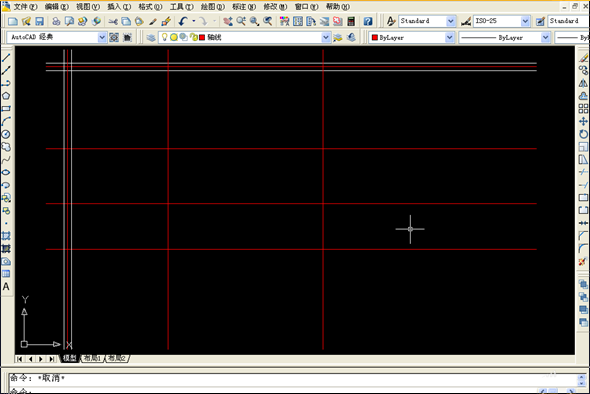The image size is (590, 394).
Task: Open the Undo history dropdown arrow
Action: click(194, 21)
